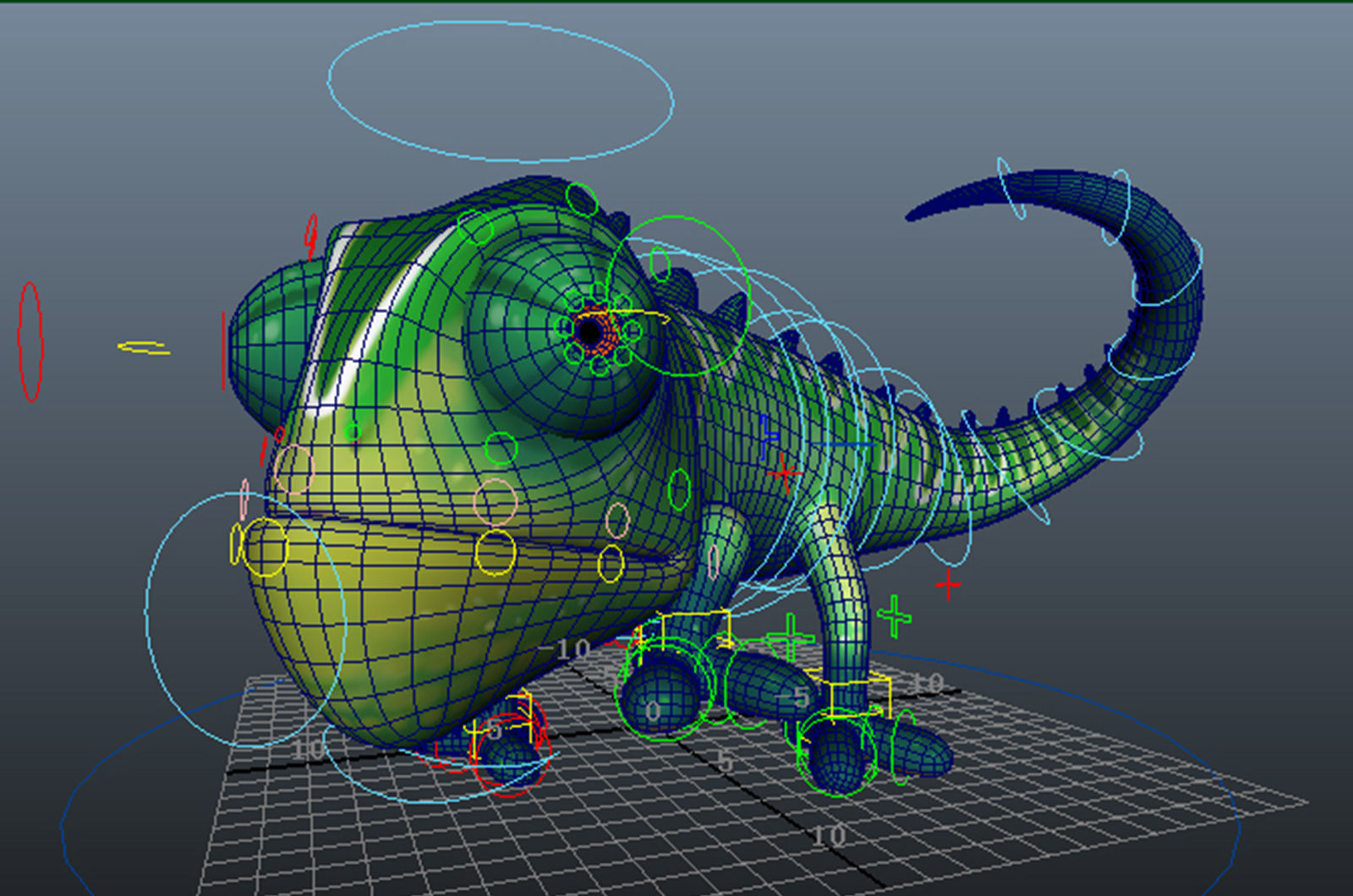The image size is (1353, 896).
Task: Click the green circle control on the cheek below the eye
Action: 501,448
